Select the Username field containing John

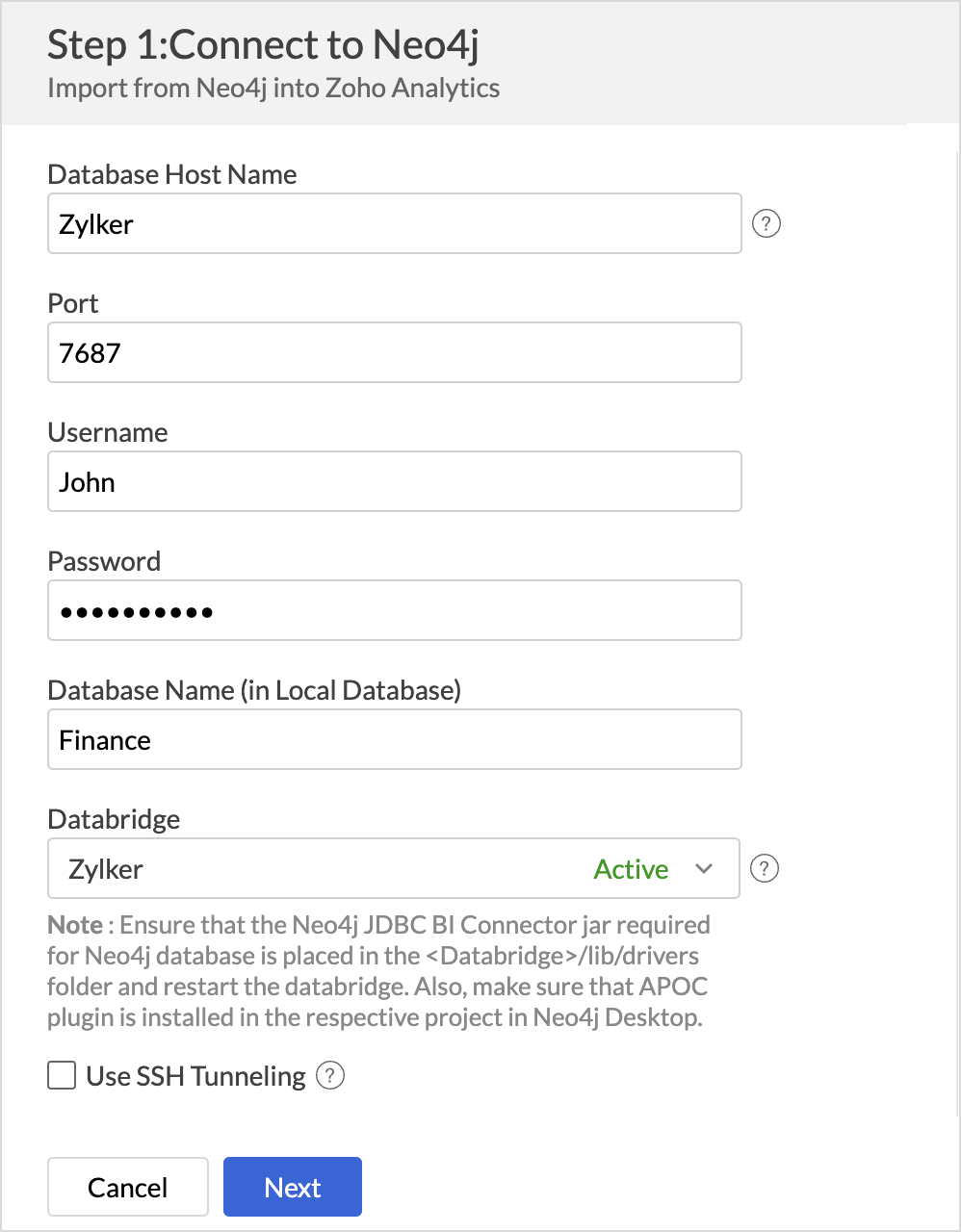coord(395,482)
